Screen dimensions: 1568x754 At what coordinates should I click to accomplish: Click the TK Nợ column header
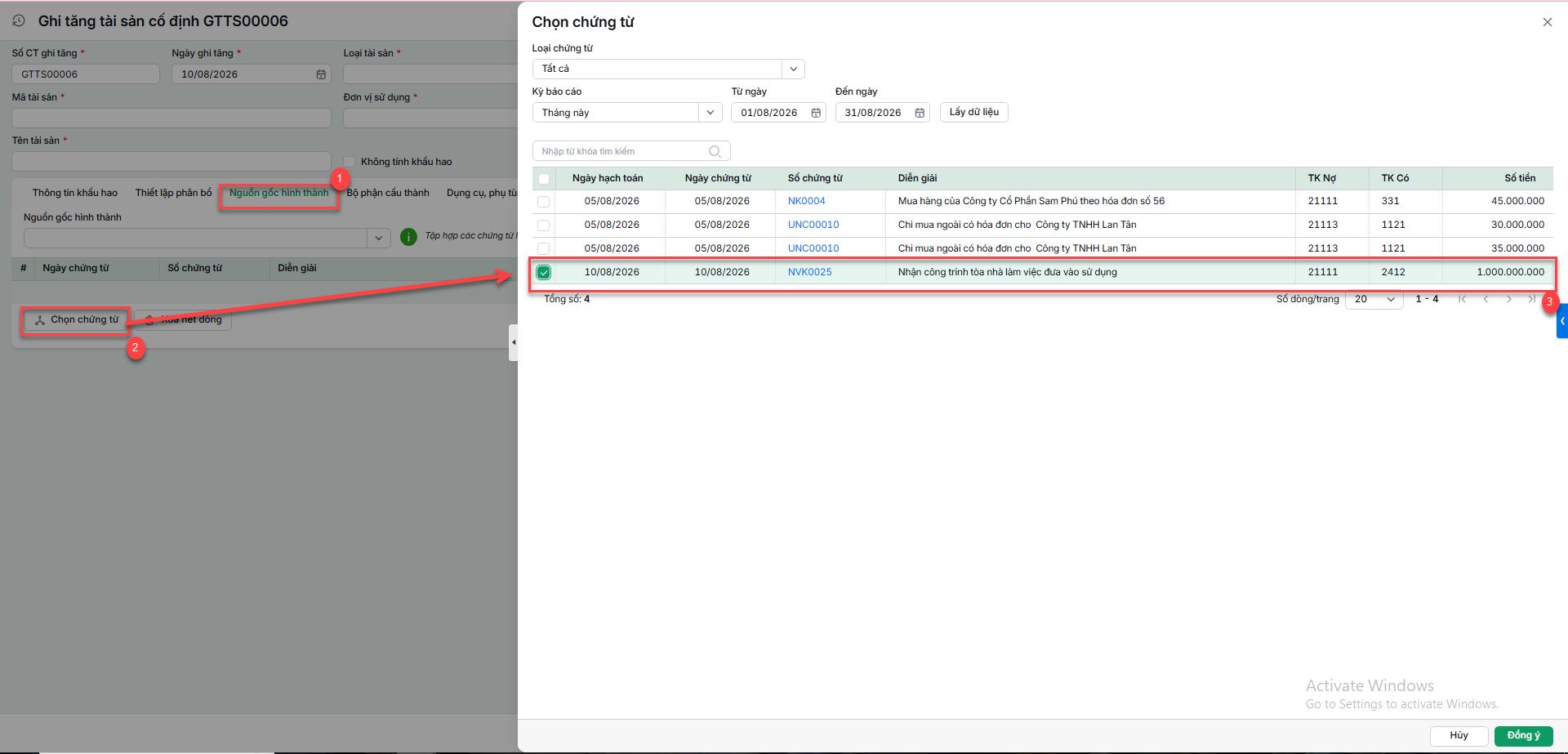click(1322, 178)
